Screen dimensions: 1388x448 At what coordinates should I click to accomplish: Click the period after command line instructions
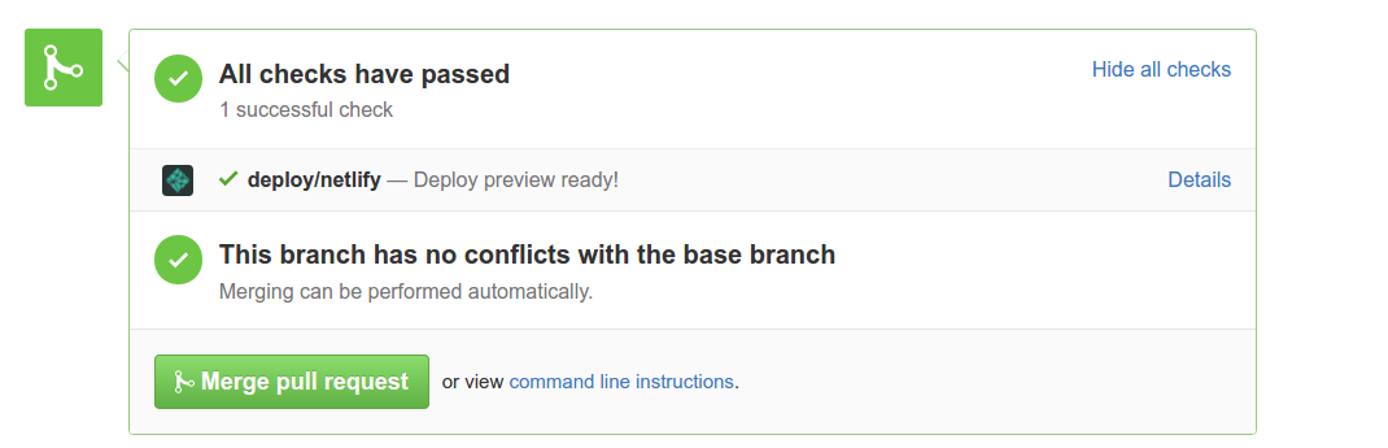click(737, 383)
